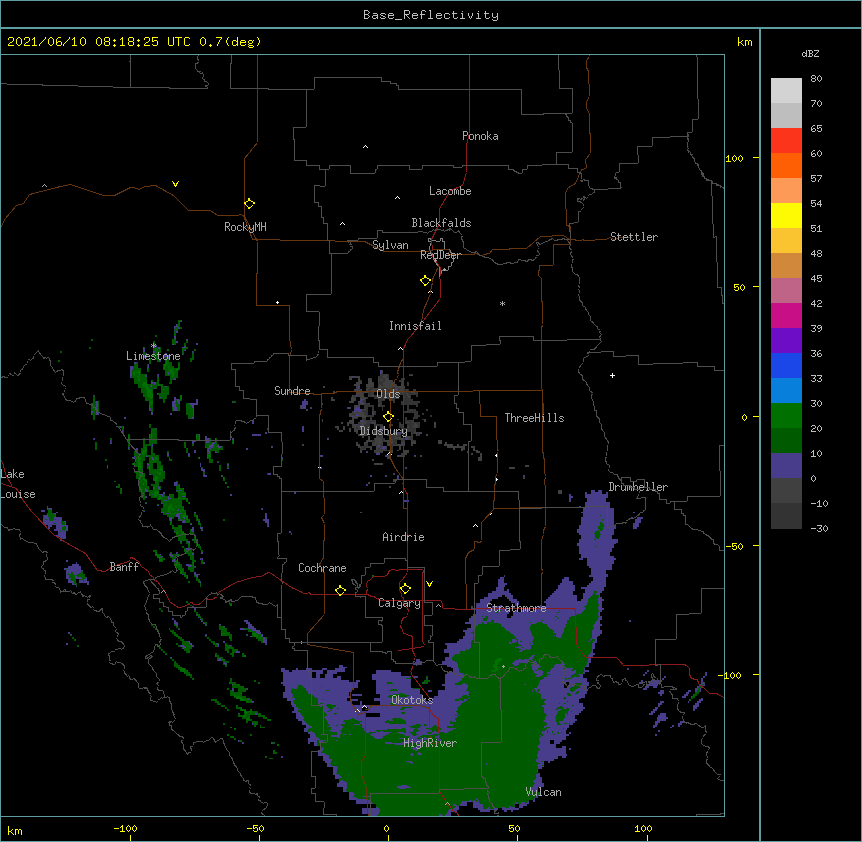Select the Vulcan label
Image resolution: width=862 pixels, height=842 pixels.
pos(543,792)
